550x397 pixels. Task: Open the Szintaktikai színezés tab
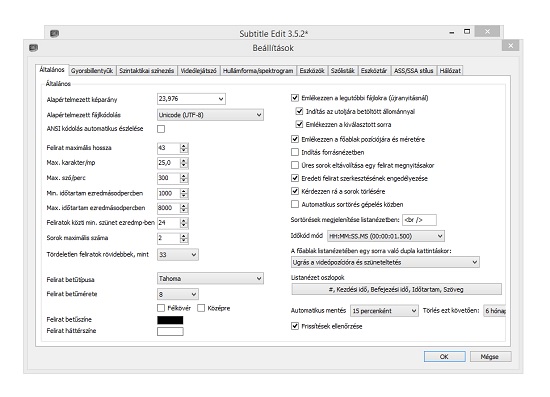146,70
